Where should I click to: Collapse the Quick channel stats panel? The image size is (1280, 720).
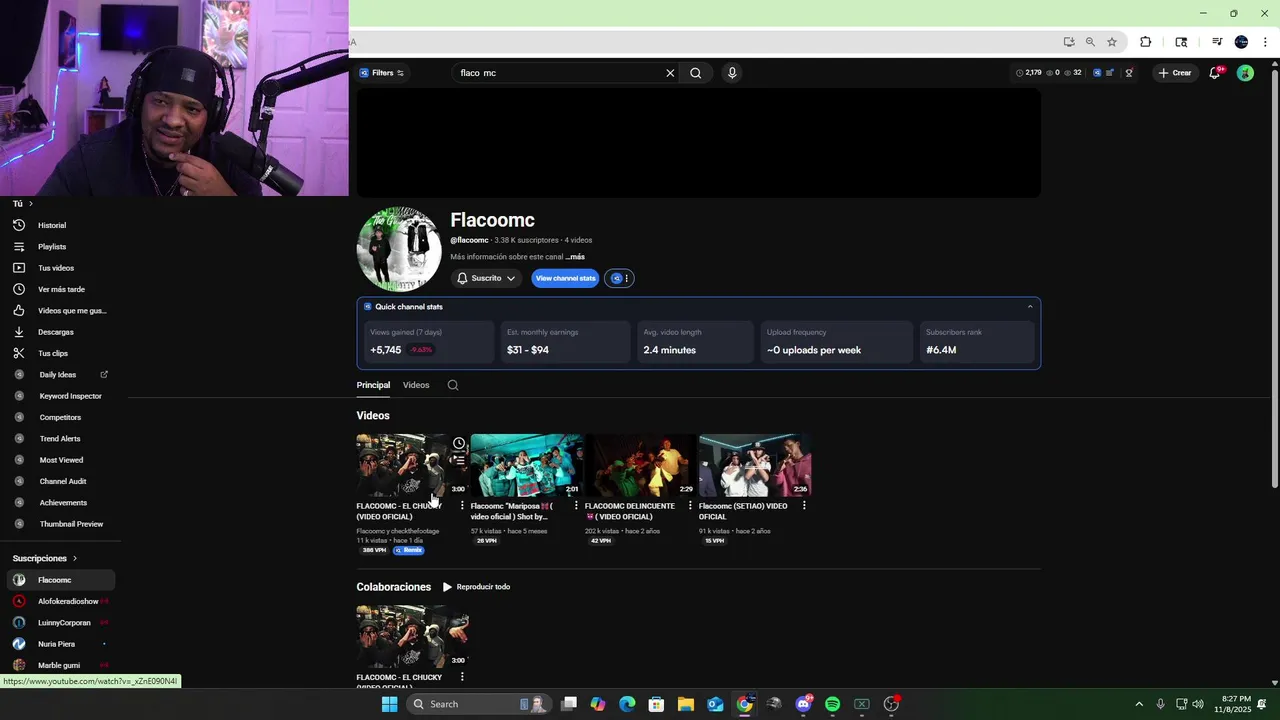coord(1030,307)
